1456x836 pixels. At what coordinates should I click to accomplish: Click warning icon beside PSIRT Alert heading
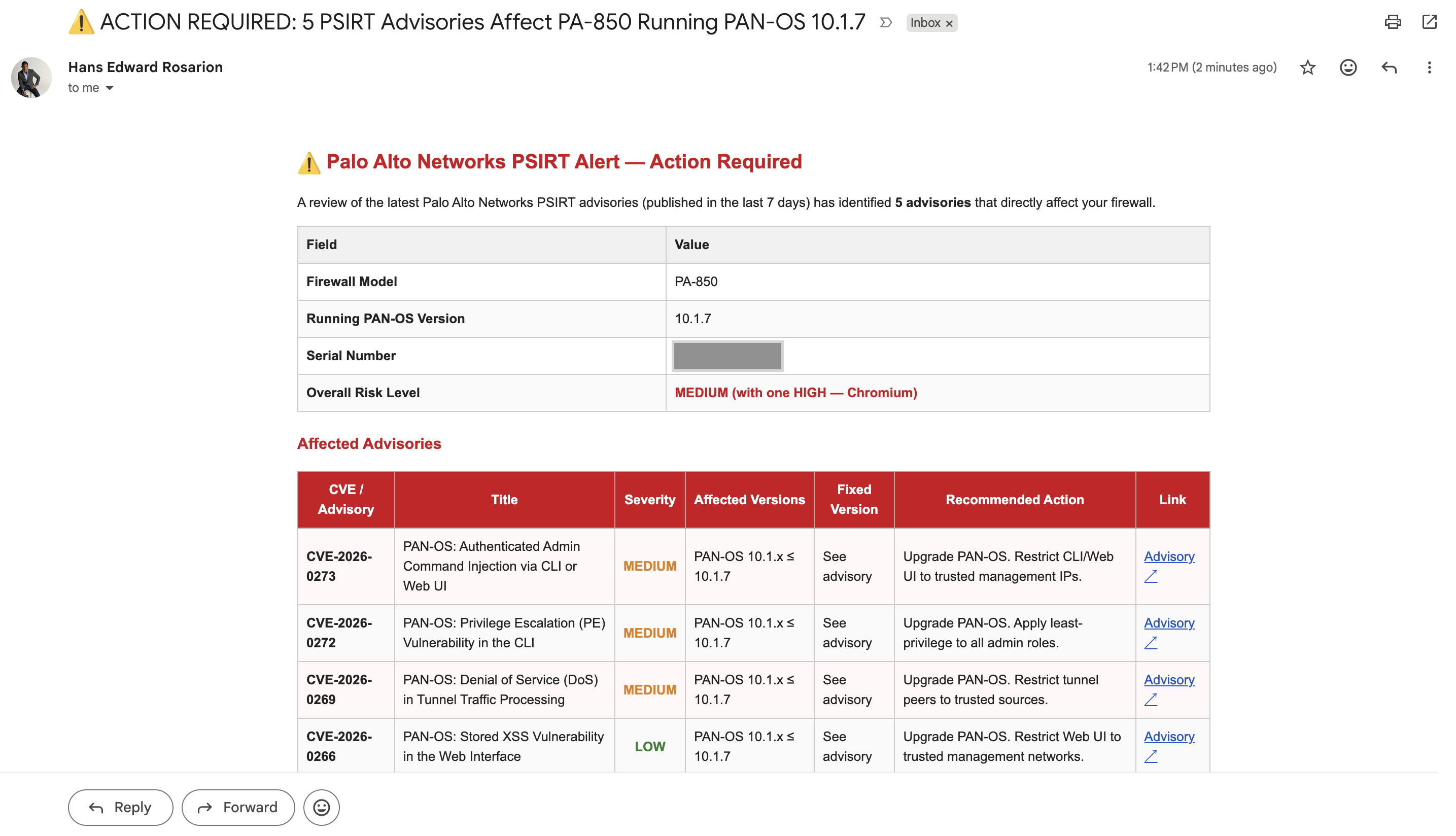point(309,163)
